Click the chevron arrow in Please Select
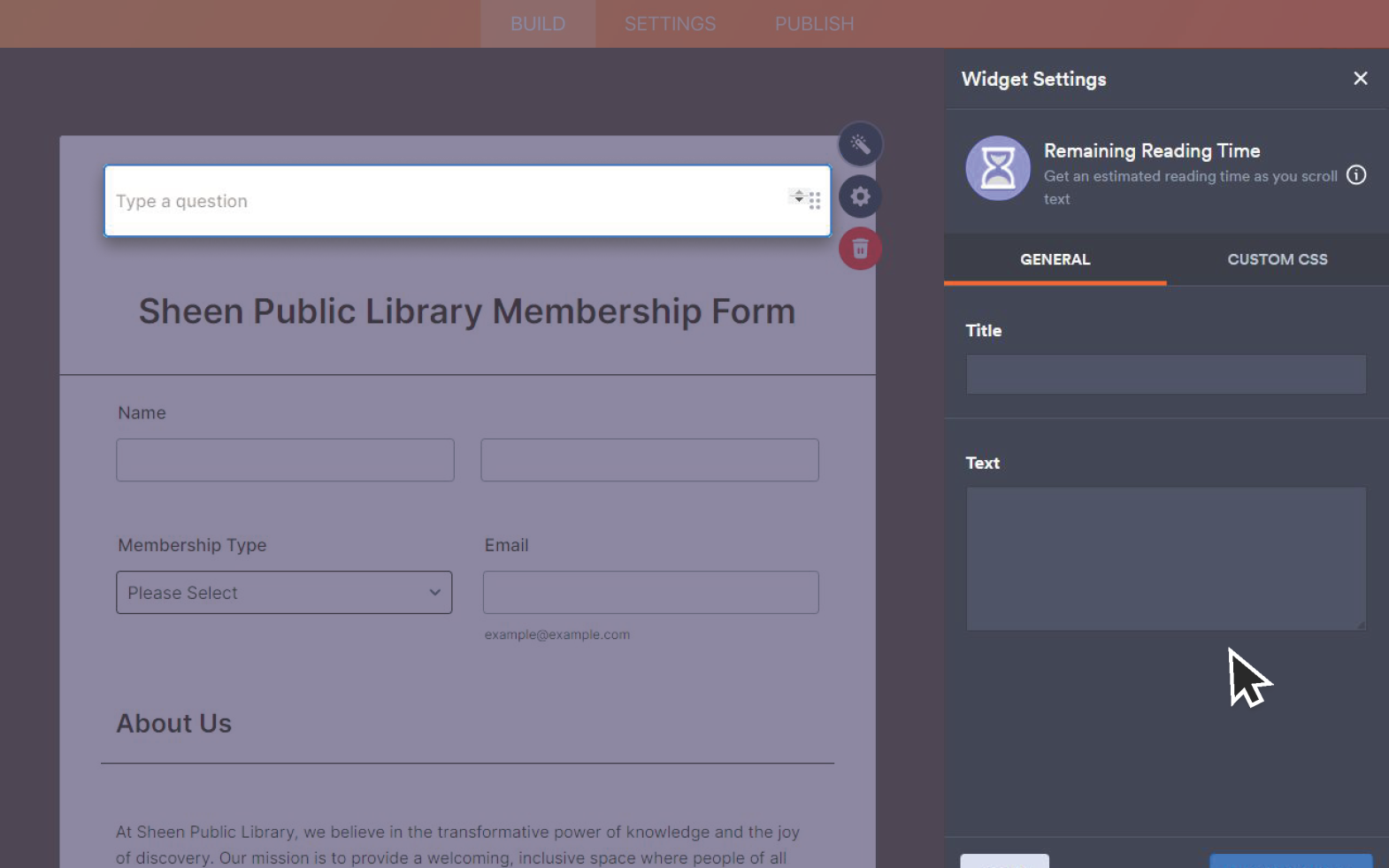Viewport: 1389px width, 868px height. point(434,593)
